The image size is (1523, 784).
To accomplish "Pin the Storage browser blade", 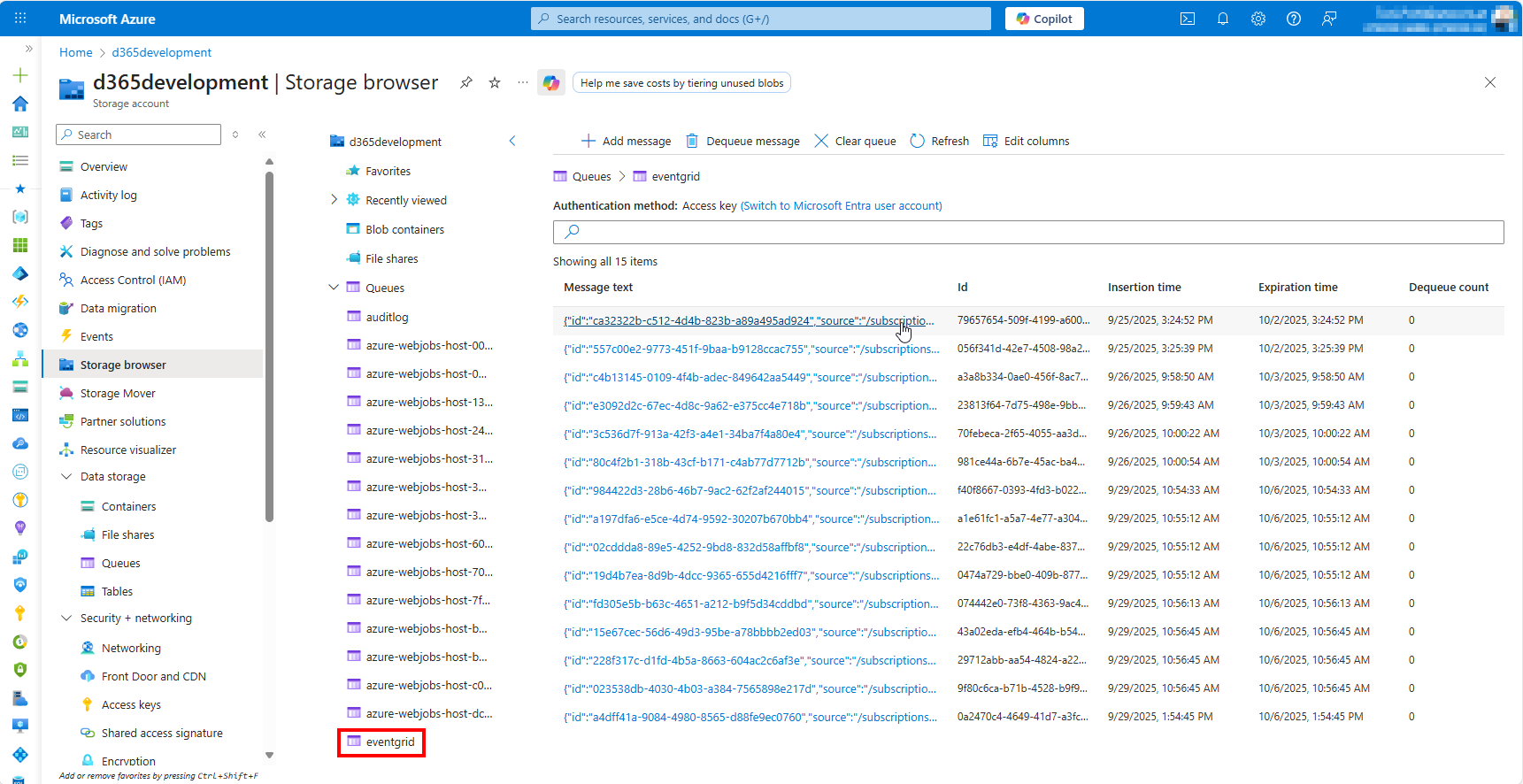I will click(x=466, y=83).
